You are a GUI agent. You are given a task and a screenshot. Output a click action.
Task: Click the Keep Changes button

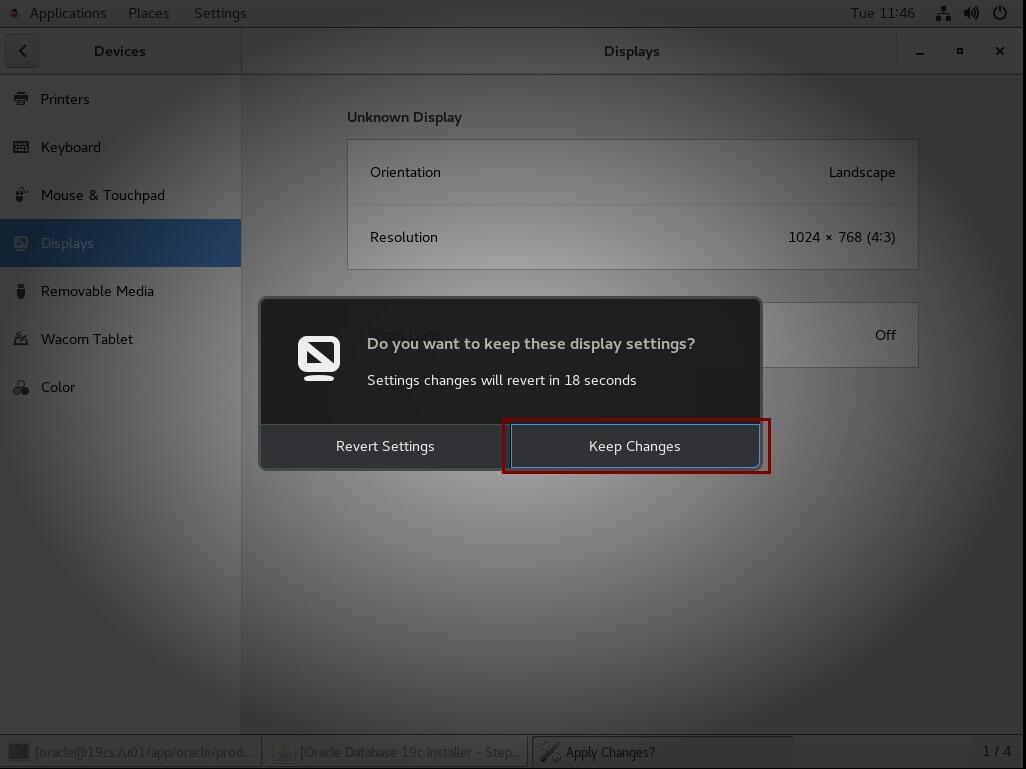point(634,446)
